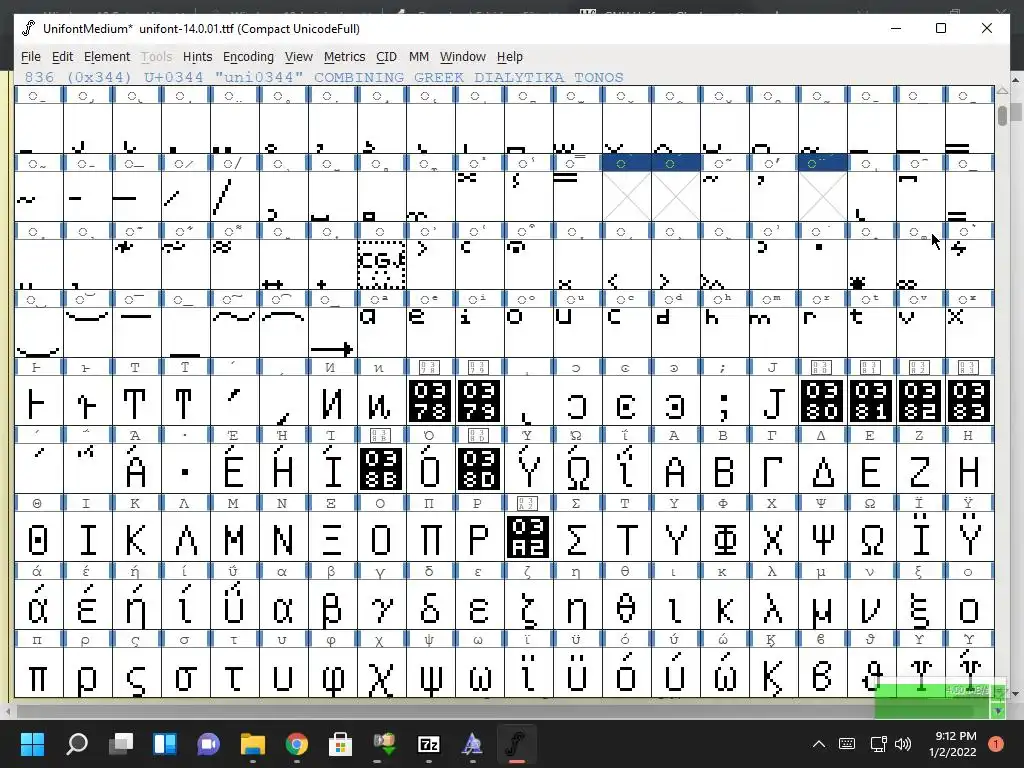The width and height of the screenshot is (1024, 768).
Task: Open the Hints menu
Action: (x=197, y=57)
